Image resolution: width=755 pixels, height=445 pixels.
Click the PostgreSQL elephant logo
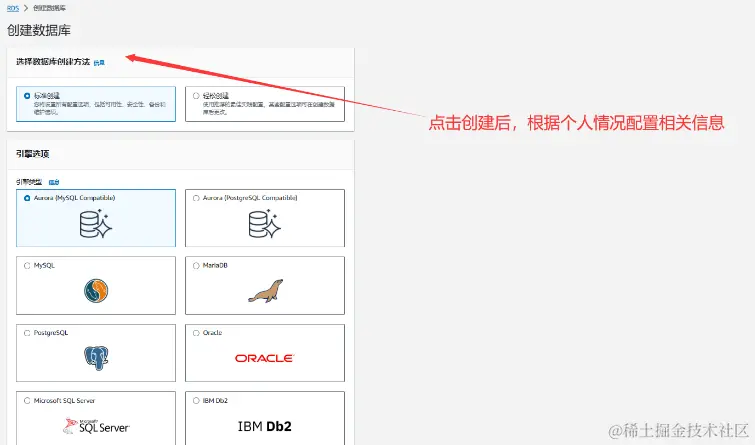[x=96, y=358]
